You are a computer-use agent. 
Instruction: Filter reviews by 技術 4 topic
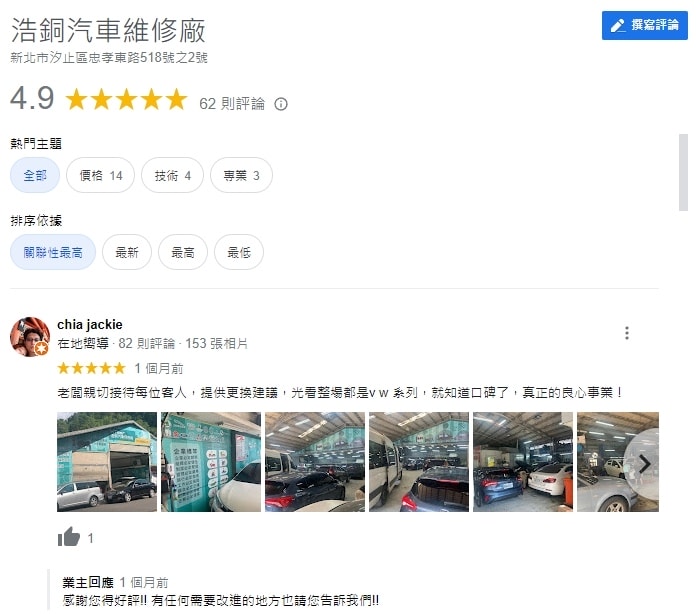[172, 175]
